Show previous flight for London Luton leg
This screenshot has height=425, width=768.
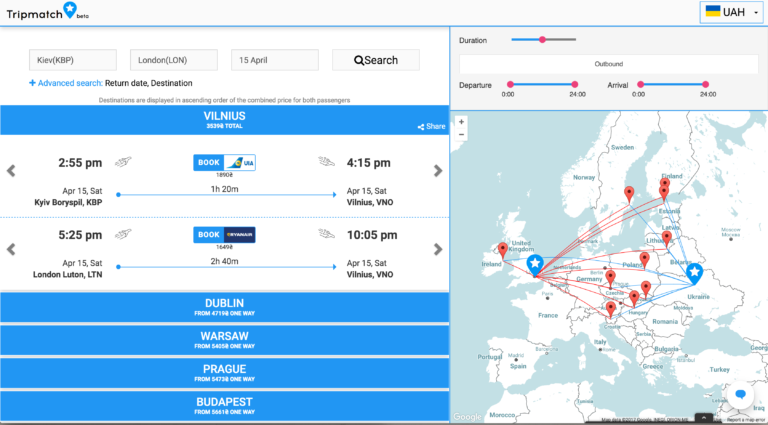pos(11,249)
